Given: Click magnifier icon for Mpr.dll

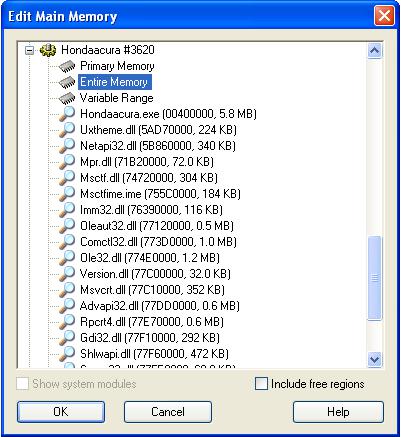Looking at the screenshot, I should (x=67, y=162).
